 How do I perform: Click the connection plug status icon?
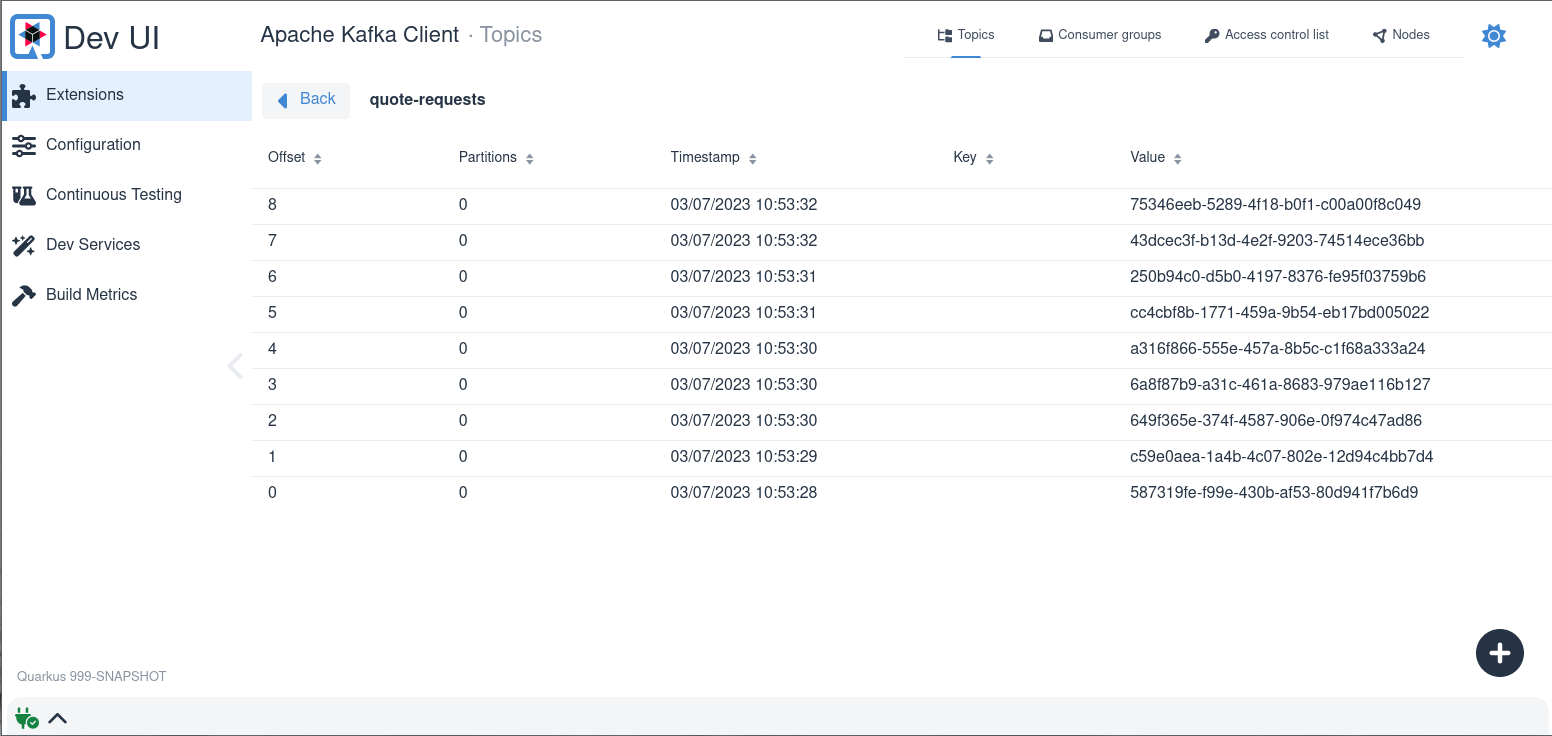27,717
